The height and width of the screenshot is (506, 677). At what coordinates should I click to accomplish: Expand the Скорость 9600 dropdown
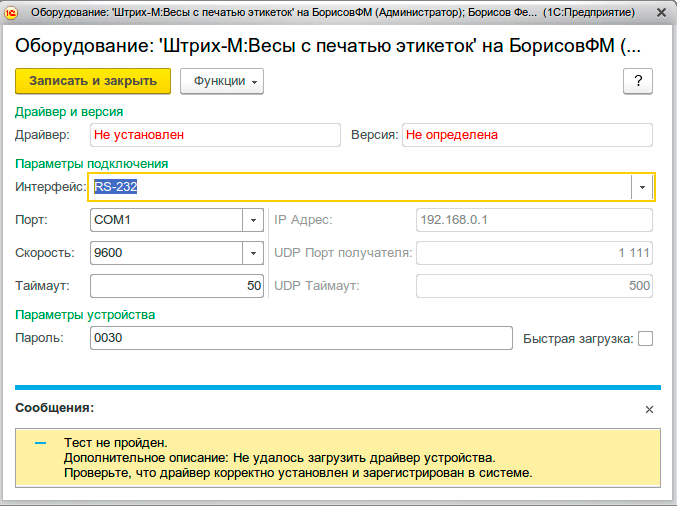[x=252, y=253]
